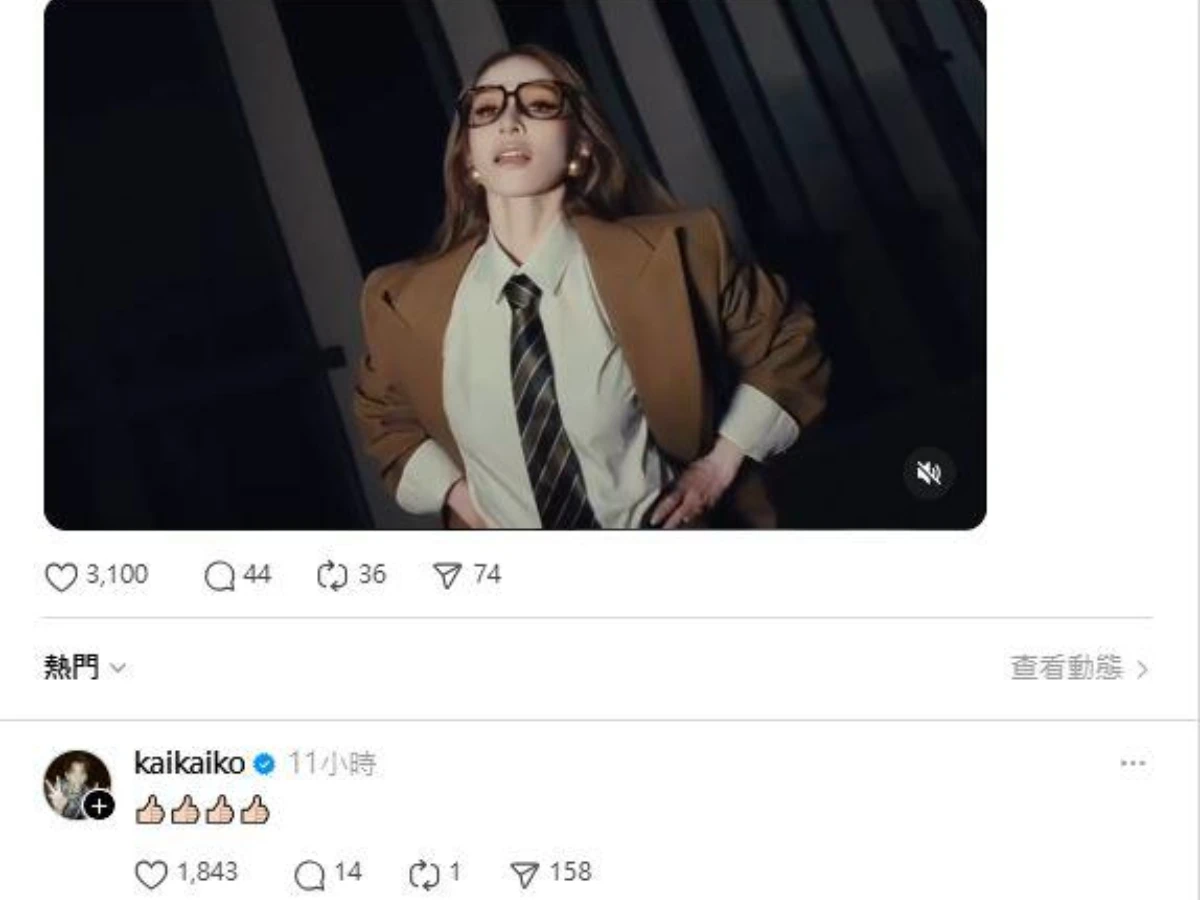Unmute the video with the speaker toggle

[x=929, y=473]
